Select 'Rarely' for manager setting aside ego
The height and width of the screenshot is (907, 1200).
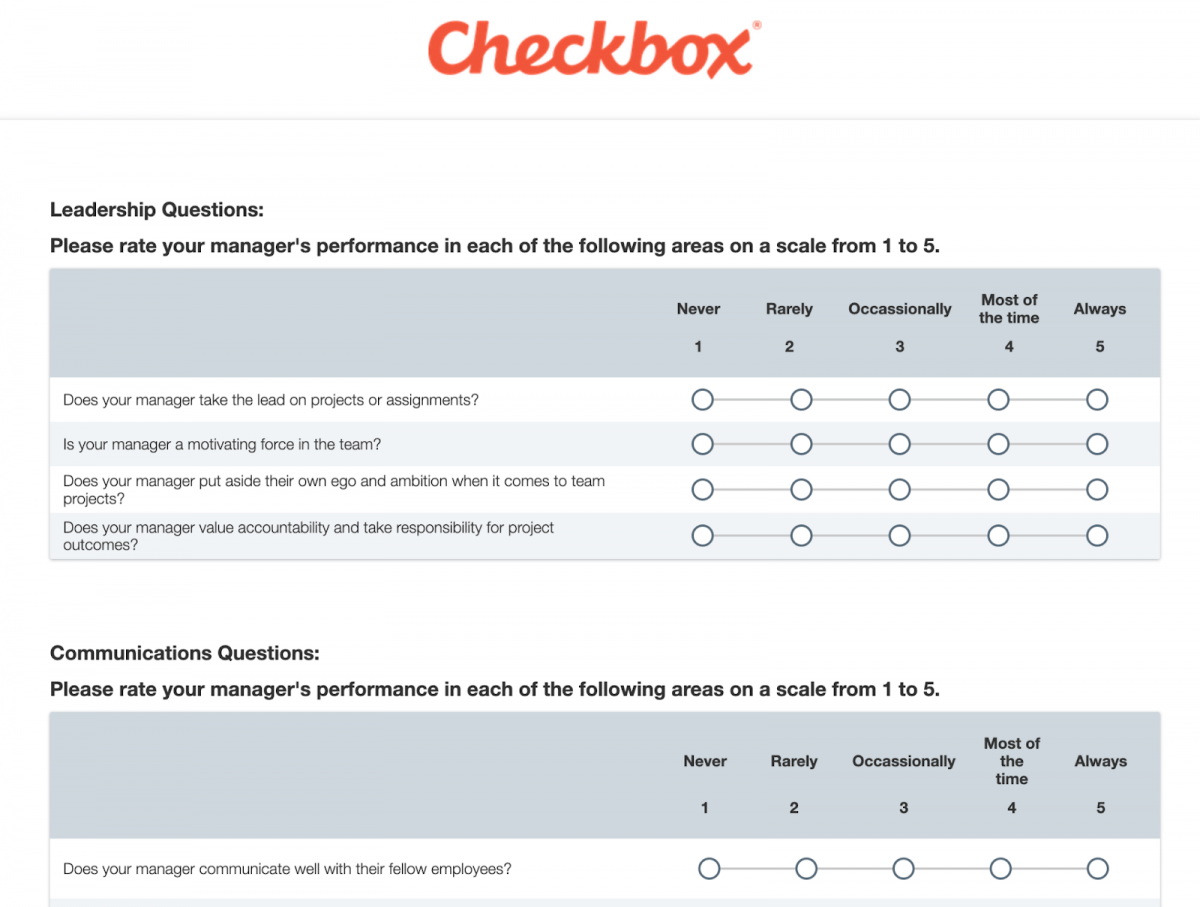[801, 489]
